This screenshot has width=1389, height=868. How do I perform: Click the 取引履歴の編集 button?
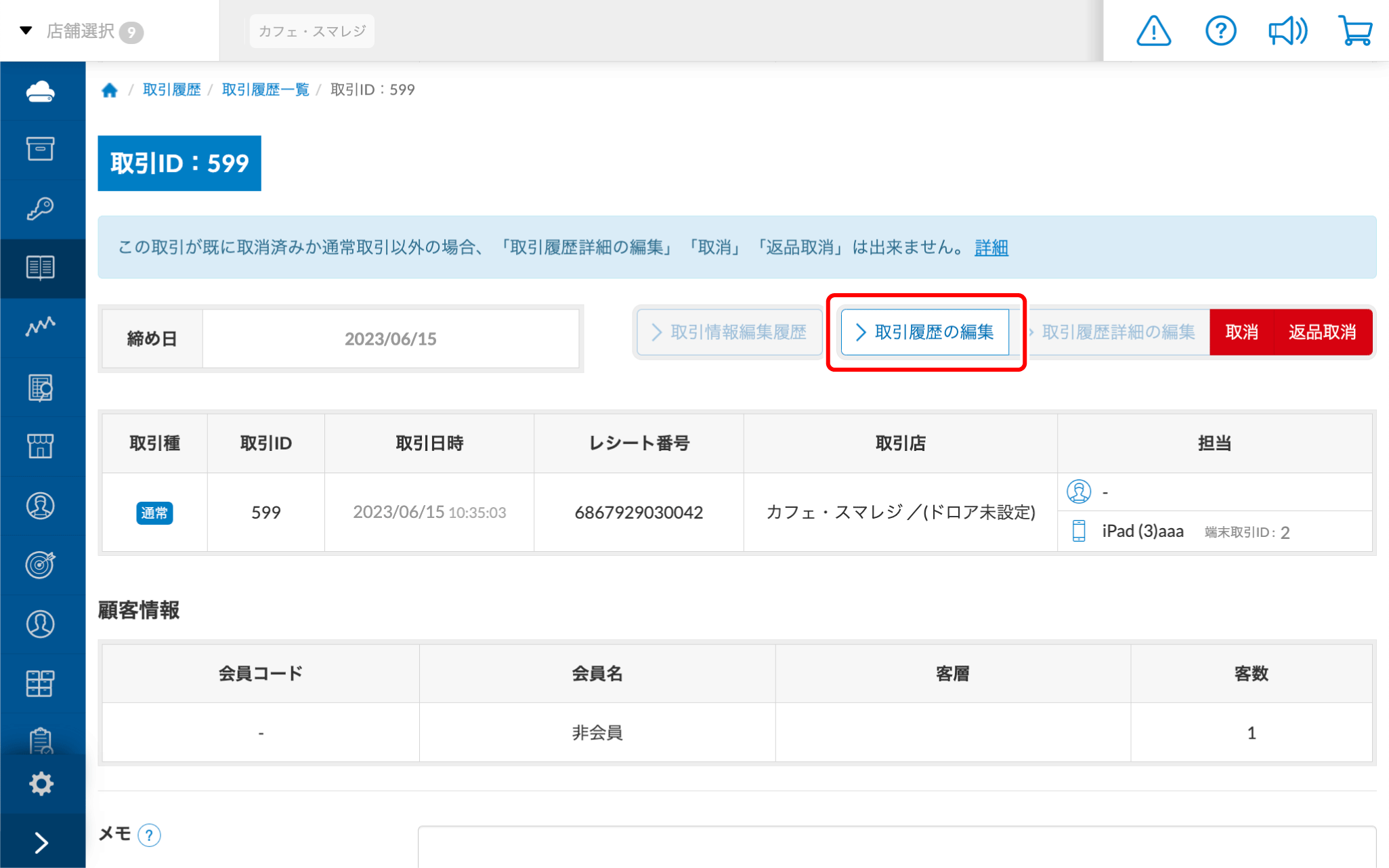click(924, 332)
